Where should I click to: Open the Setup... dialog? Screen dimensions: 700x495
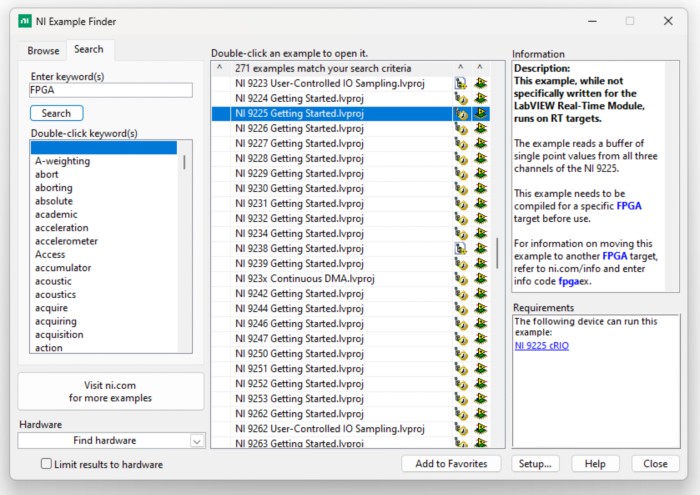[x=535, y=464]
